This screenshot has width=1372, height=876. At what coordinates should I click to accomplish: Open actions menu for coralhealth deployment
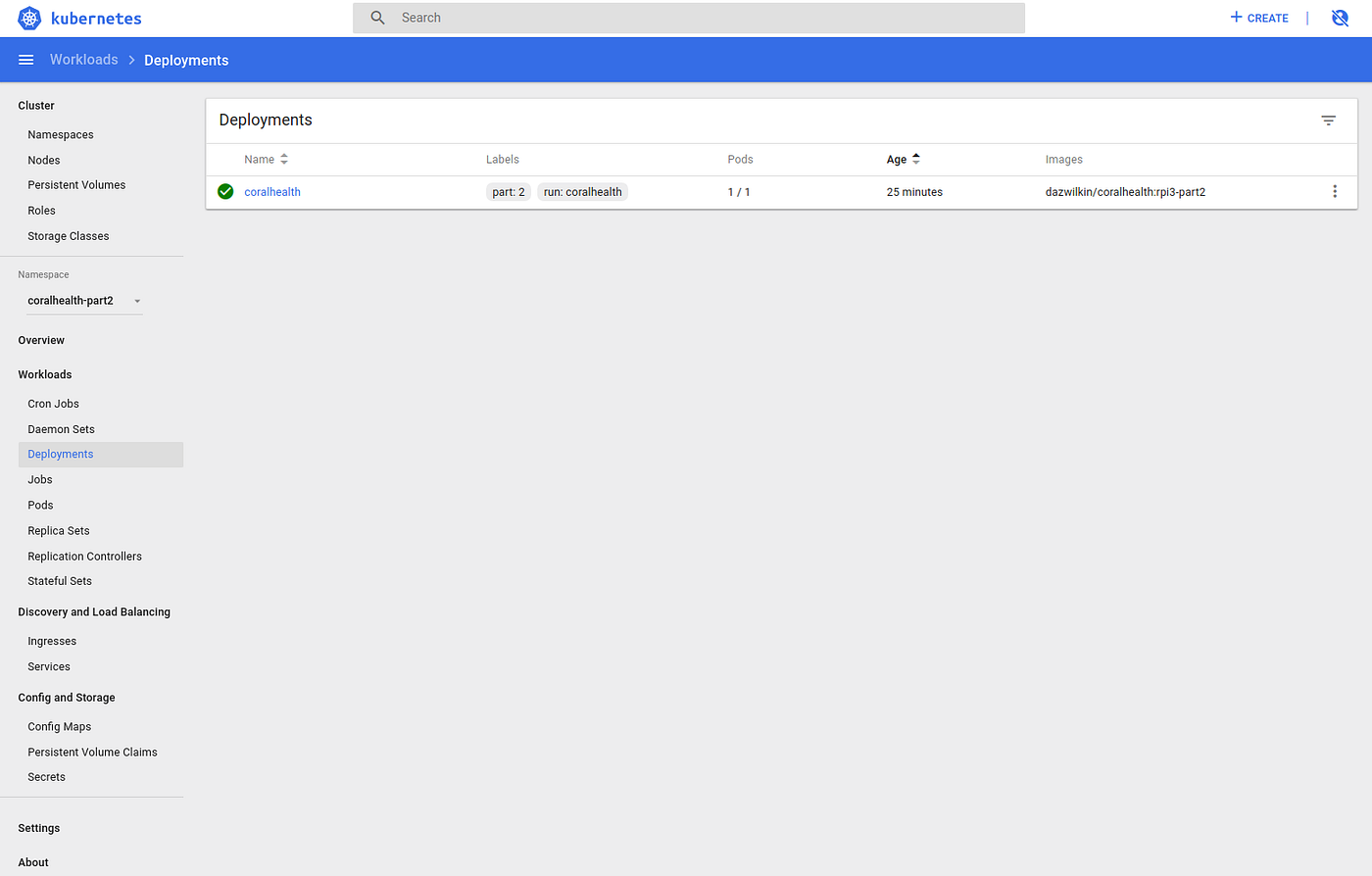[x=1334, y=192]
